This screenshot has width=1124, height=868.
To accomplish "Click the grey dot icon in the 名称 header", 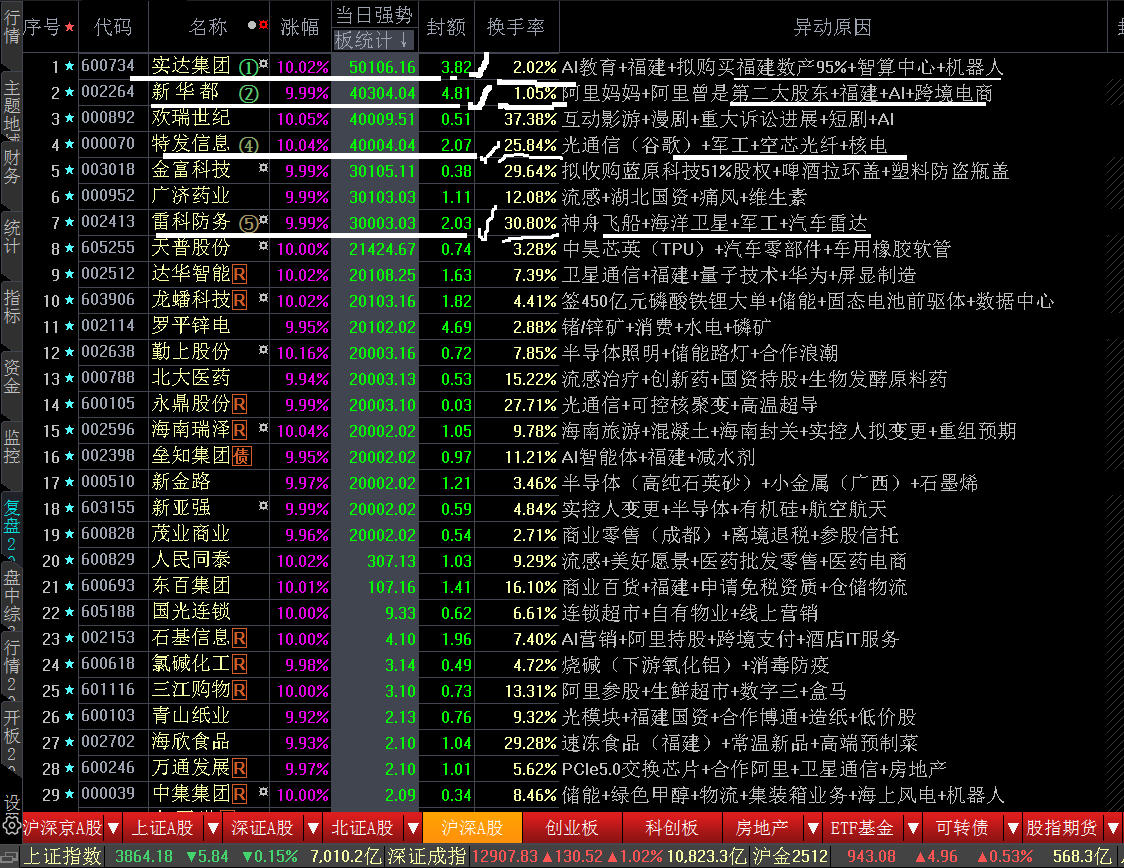I will point(252,25).
